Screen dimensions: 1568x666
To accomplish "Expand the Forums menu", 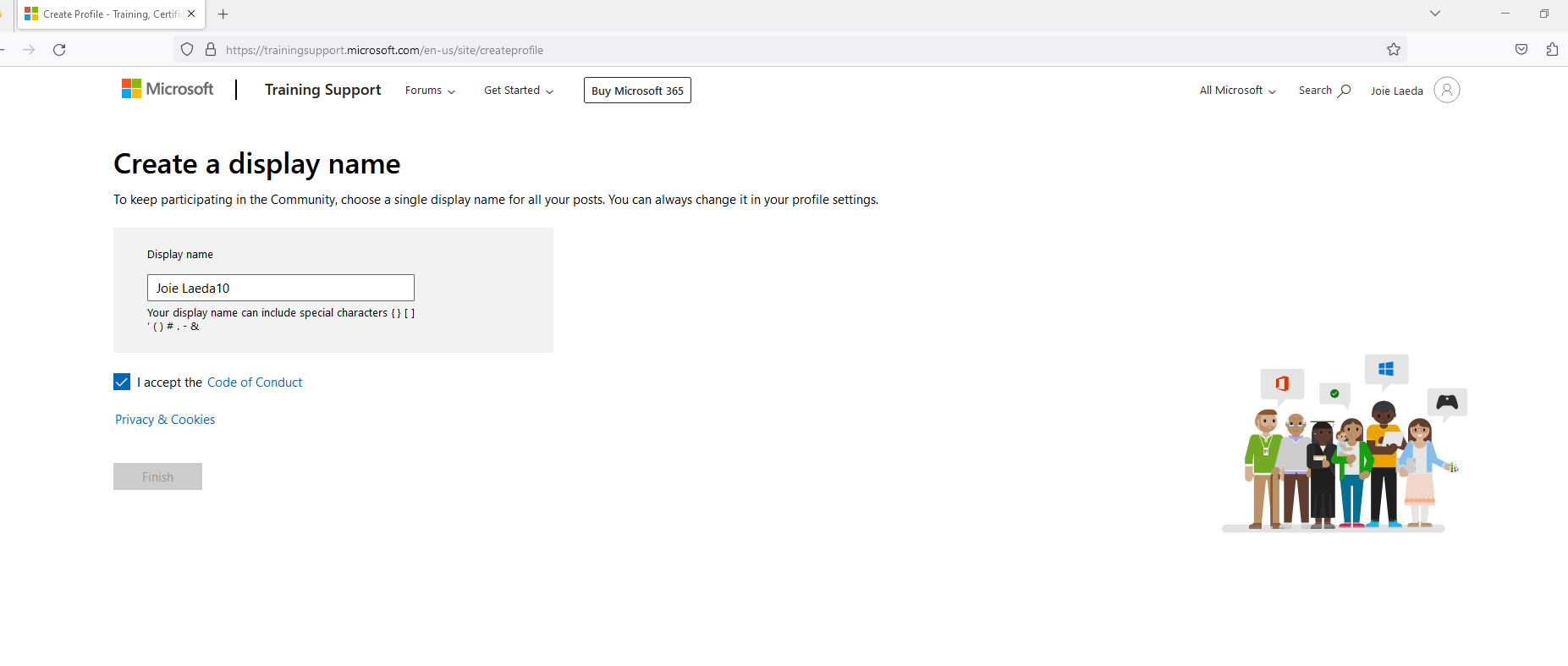I will [x=430, y=91].
